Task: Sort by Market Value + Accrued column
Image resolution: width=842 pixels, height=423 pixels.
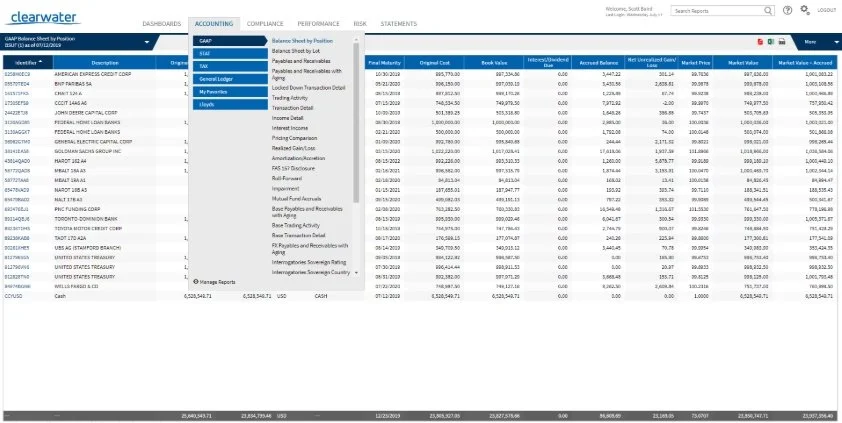Action: [x=807, y=63]
